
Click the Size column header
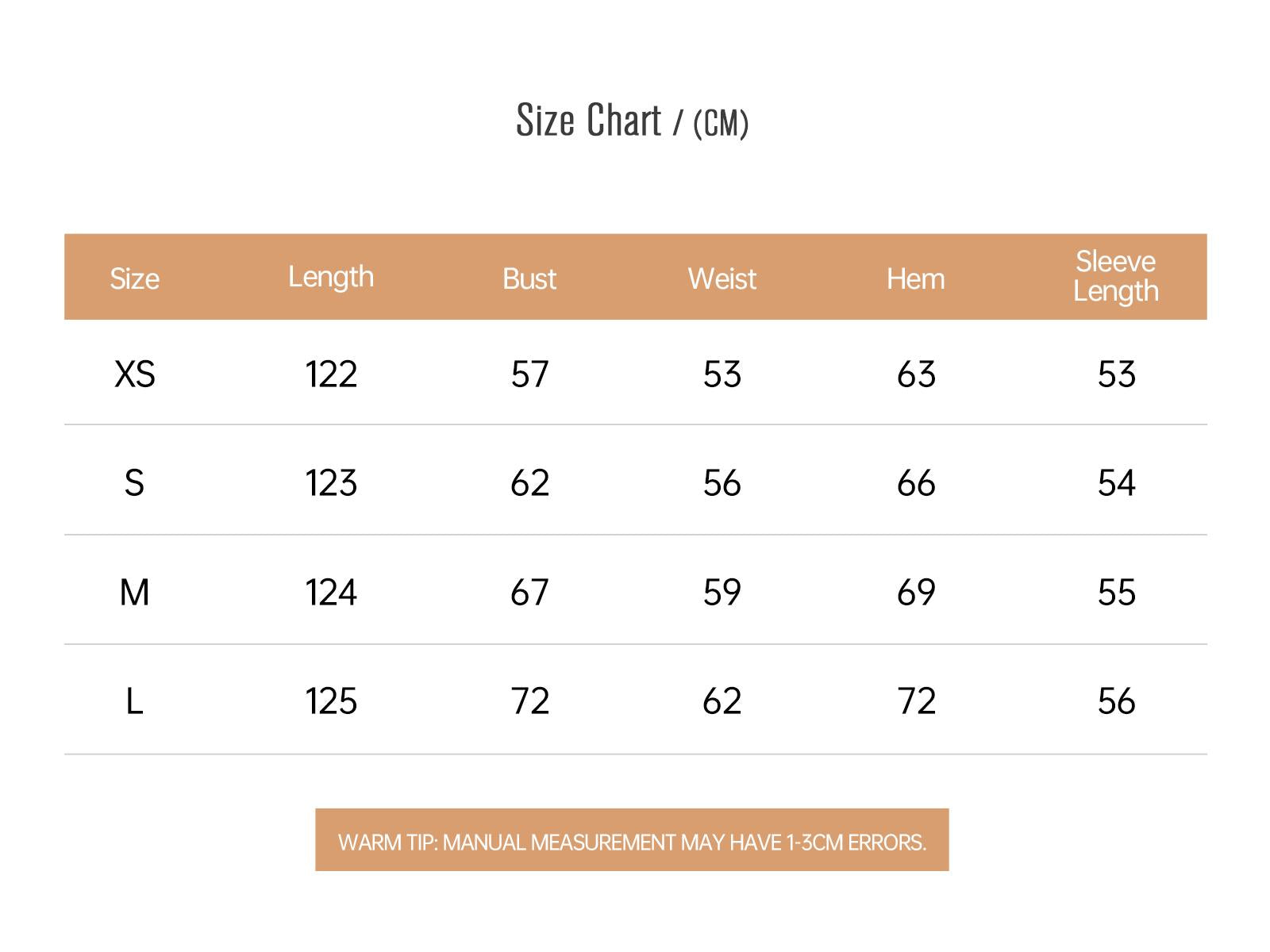coord(134,278)
